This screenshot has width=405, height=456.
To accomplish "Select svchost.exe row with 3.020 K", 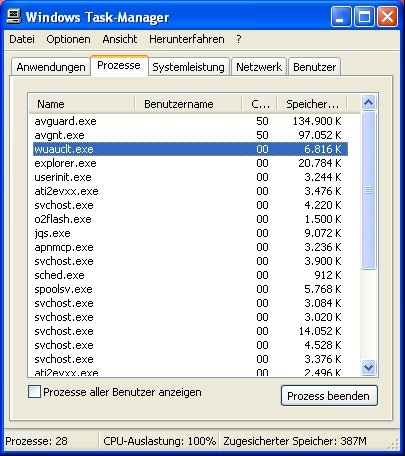I will click(190, 317).
